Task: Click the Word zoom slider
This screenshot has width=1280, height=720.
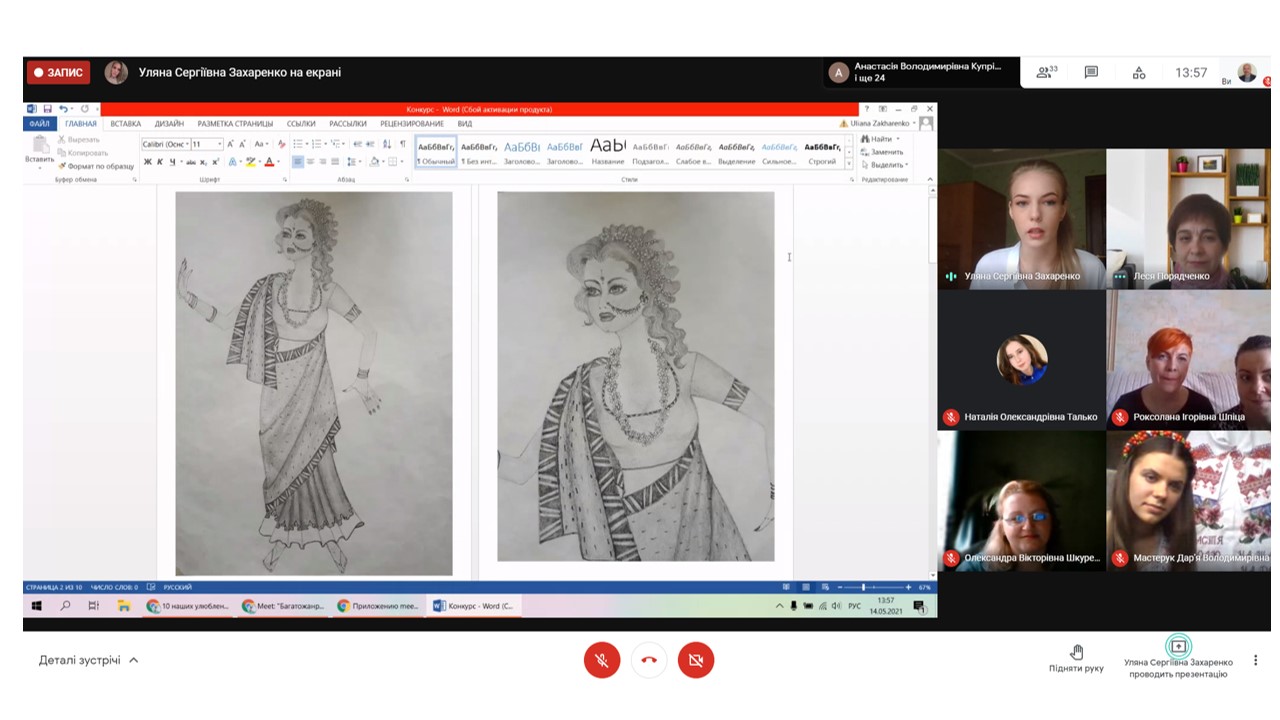Action: pyautogui.click(x=863, y=587)
